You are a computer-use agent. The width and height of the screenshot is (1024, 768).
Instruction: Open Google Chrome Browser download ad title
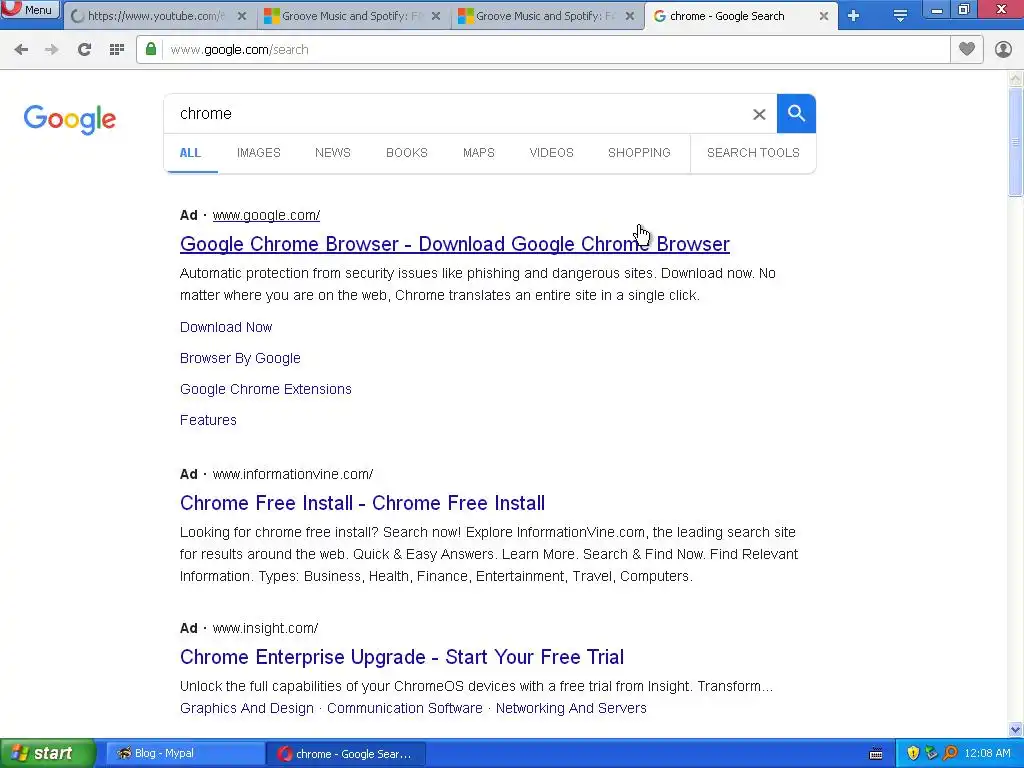455,244
